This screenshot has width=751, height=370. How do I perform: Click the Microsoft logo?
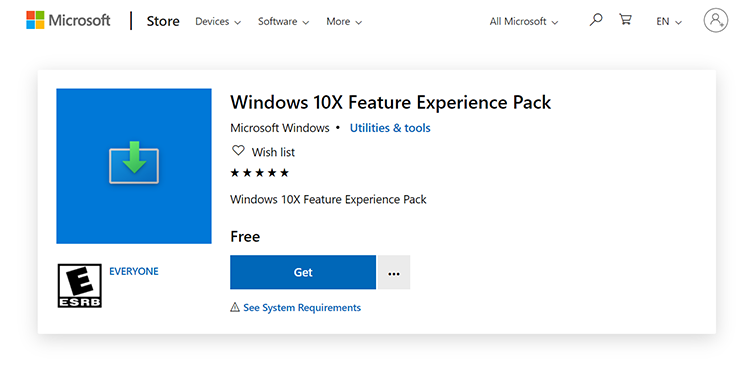click(x=68, y=21)
